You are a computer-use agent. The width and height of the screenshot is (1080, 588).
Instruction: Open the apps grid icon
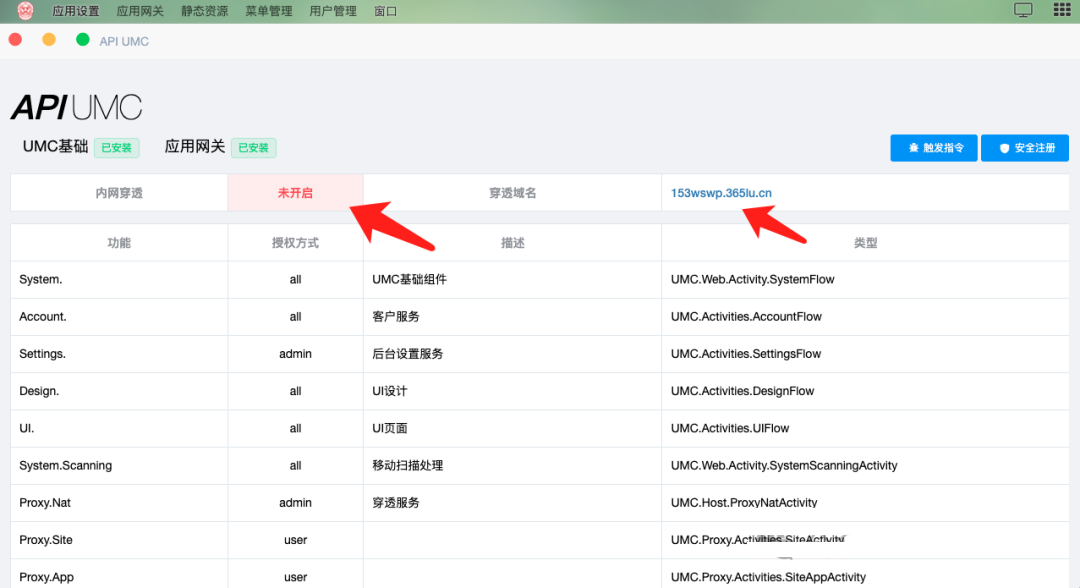[x=1061, y=11]
